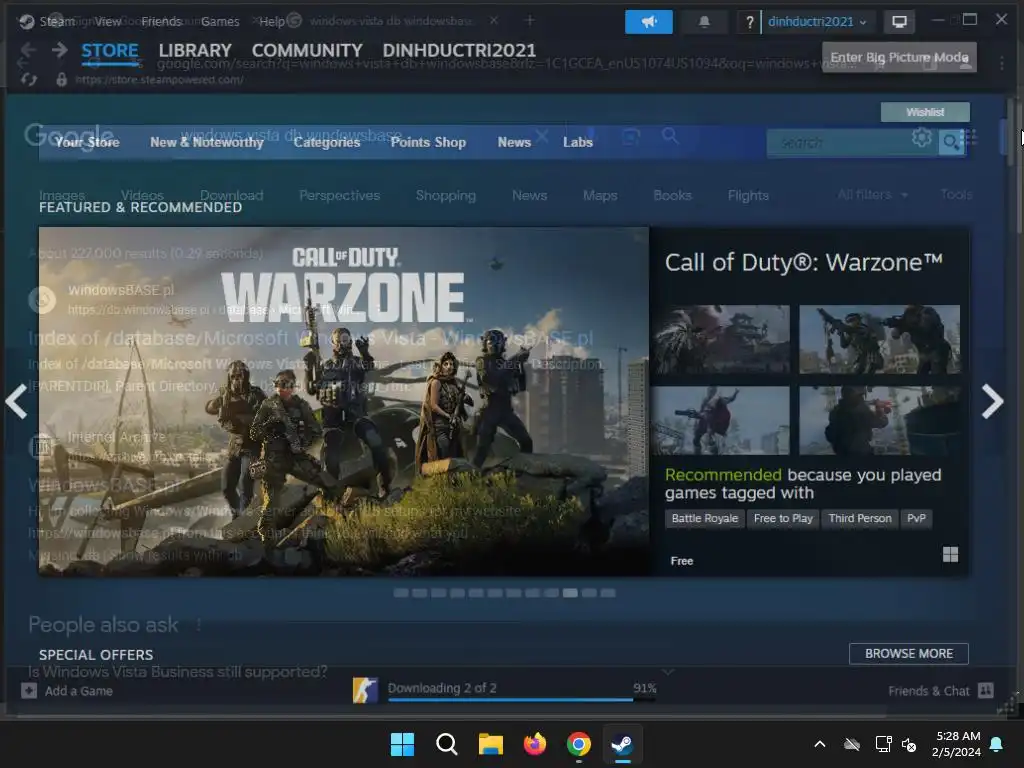Go forward using Steam's forward arrow
Screen dimensions: 1024x768
(x=59, y=50)
